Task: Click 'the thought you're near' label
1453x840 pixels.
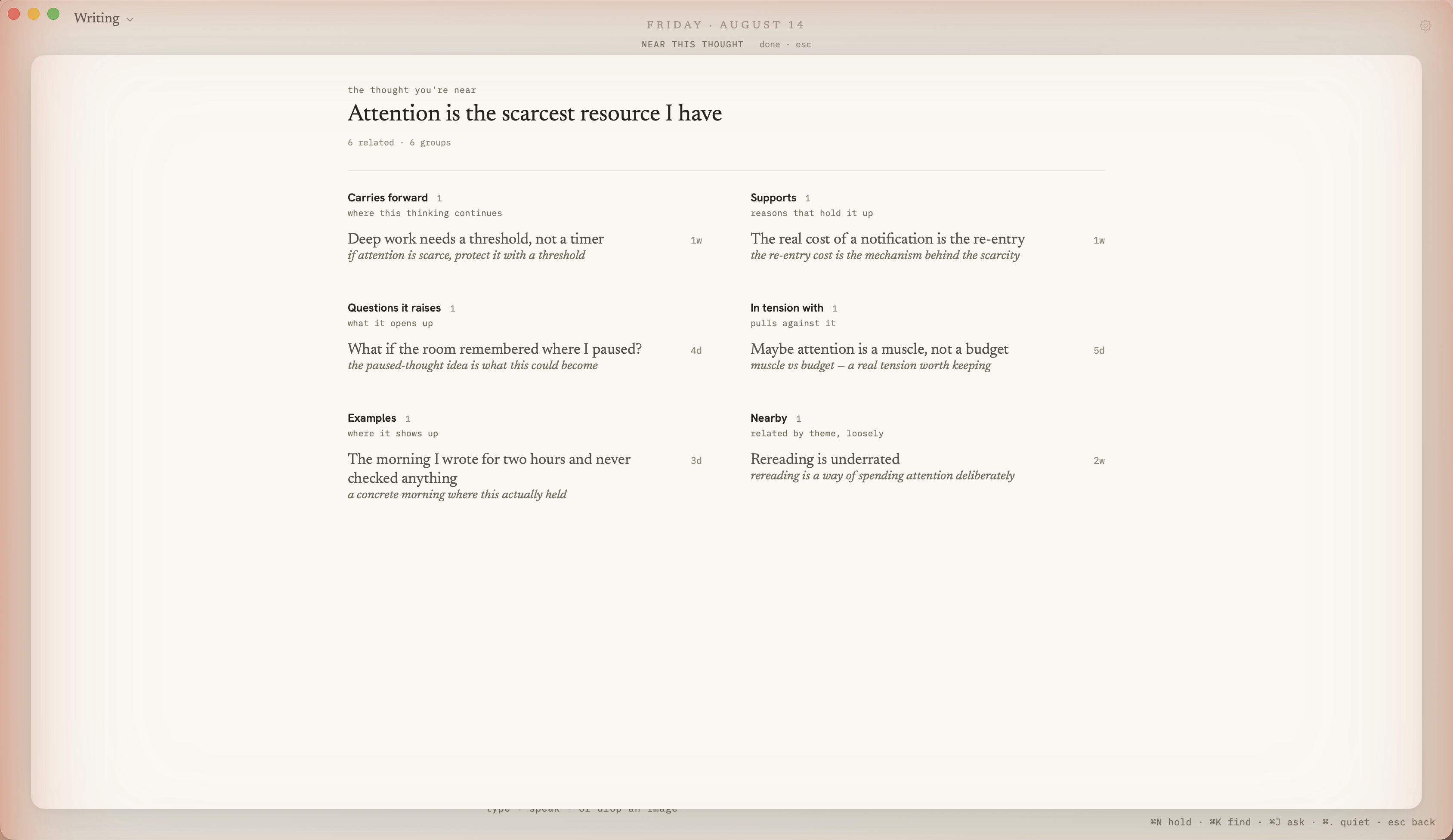Action: point(412,90)
